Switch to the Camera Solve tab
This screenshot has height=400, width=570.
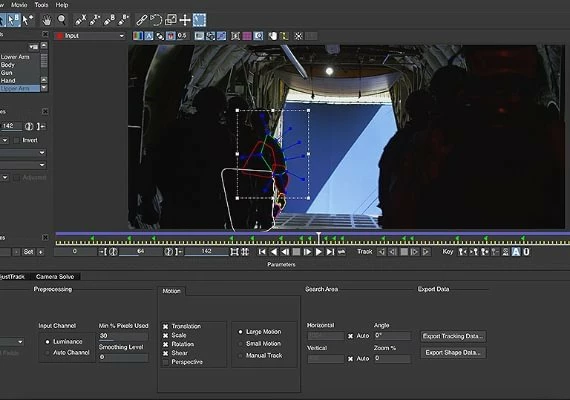point(55,277)
